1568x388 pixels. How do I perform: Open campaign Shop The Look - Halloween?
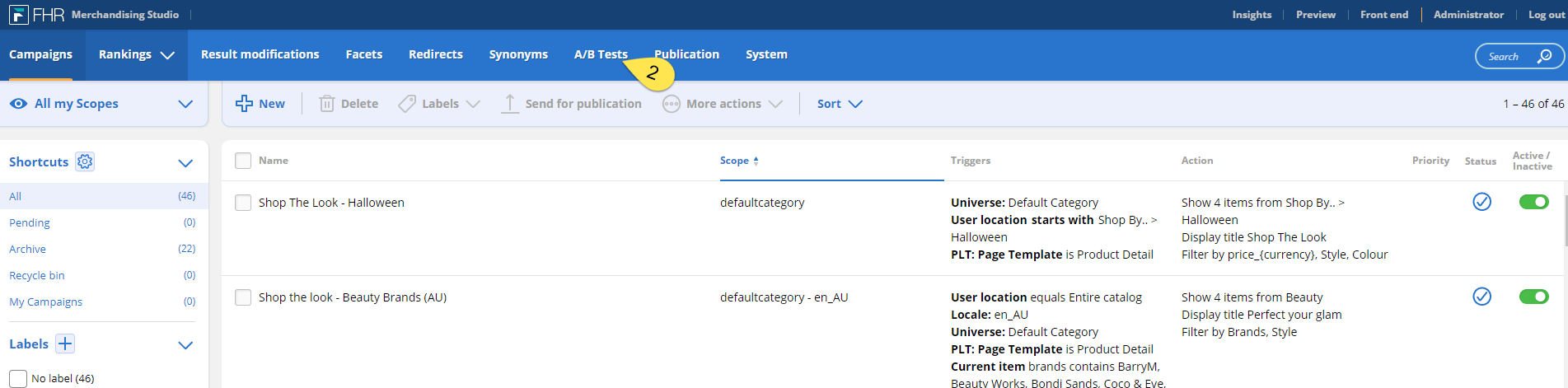(331, 203)
